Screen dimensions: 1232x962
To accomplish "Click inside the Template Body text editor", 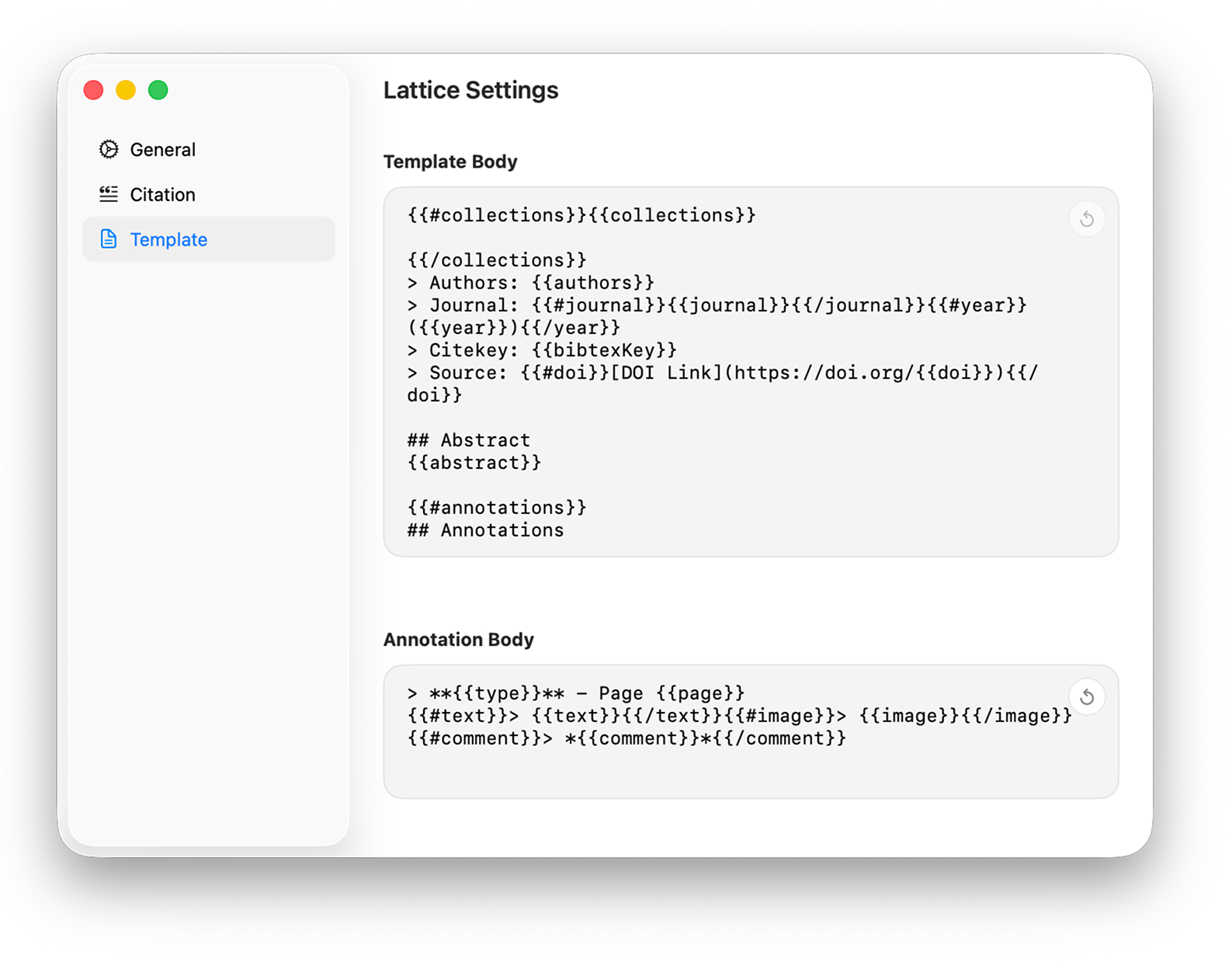I will (751, 372).
